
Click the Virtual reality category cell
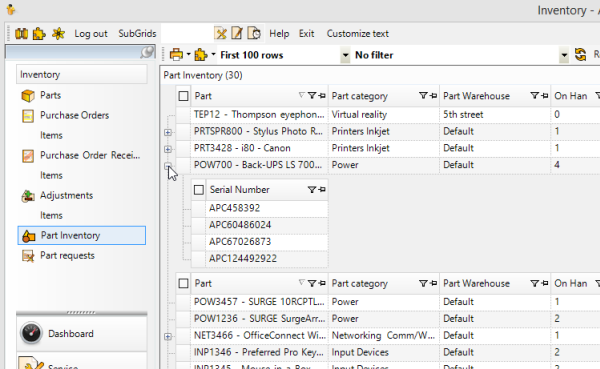(x=384, y=114)
